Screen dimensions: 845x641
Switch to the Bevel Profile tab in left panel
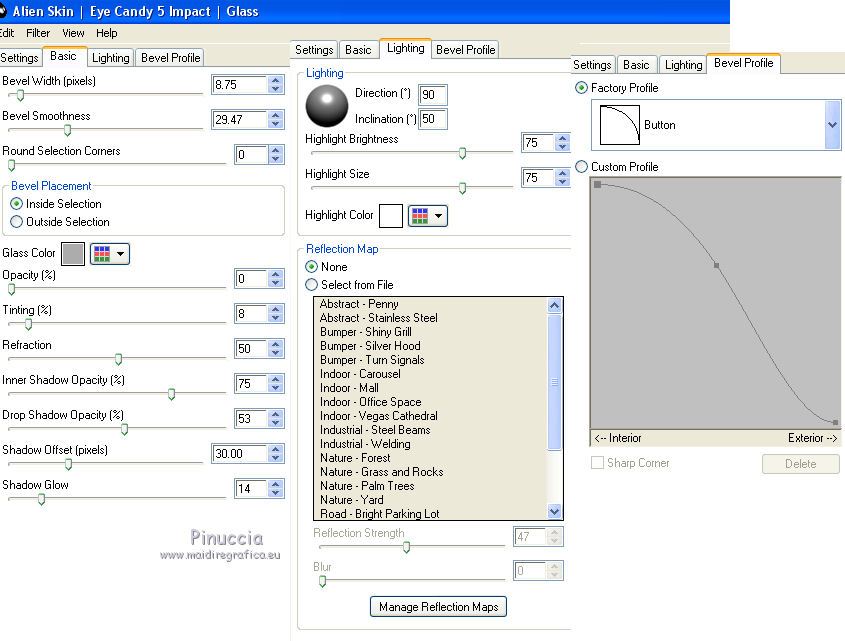point(170,58)
